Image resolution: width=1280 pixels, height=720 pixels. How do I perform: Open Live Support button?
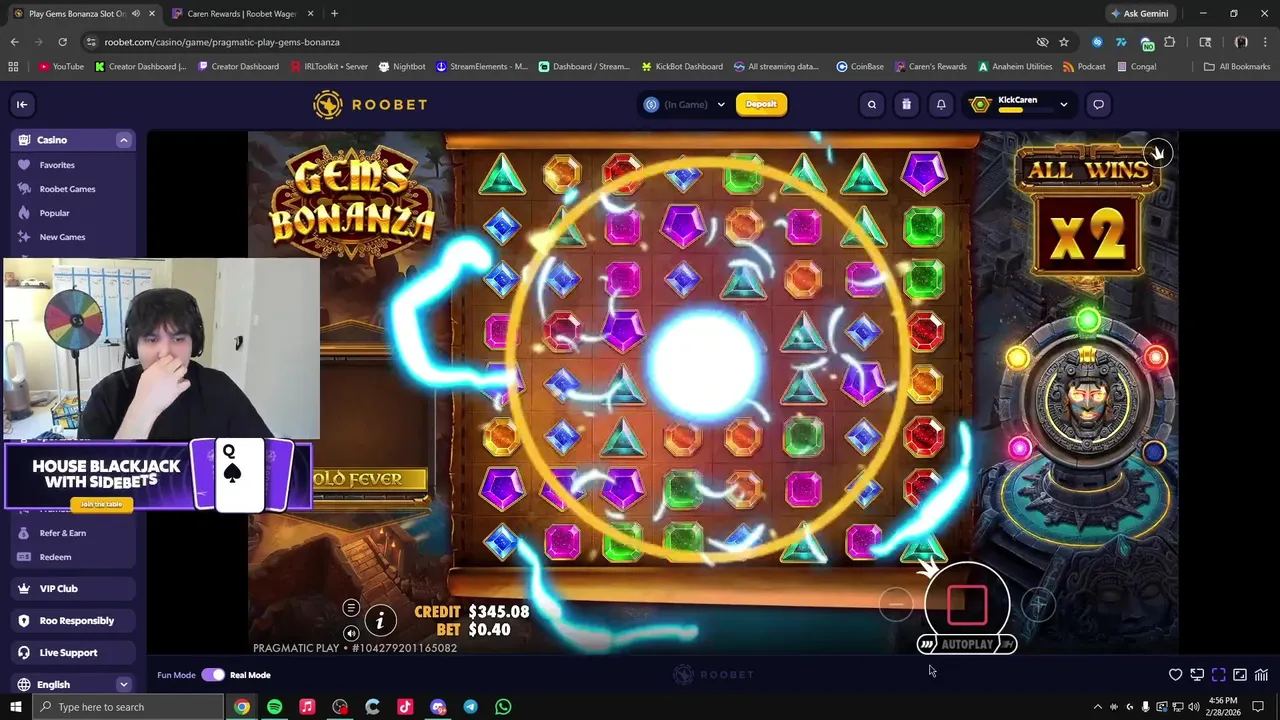point(74,653)
